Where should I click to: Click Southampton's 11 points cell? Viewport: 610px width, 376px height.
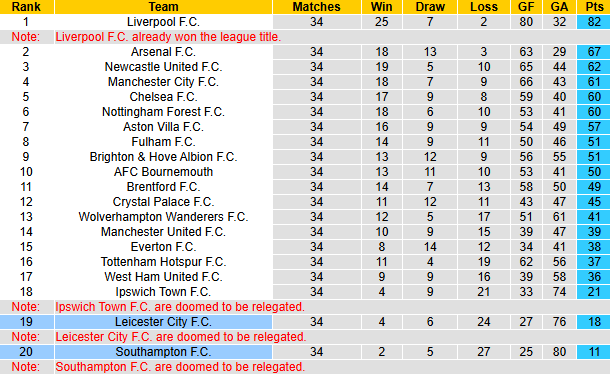594,352
